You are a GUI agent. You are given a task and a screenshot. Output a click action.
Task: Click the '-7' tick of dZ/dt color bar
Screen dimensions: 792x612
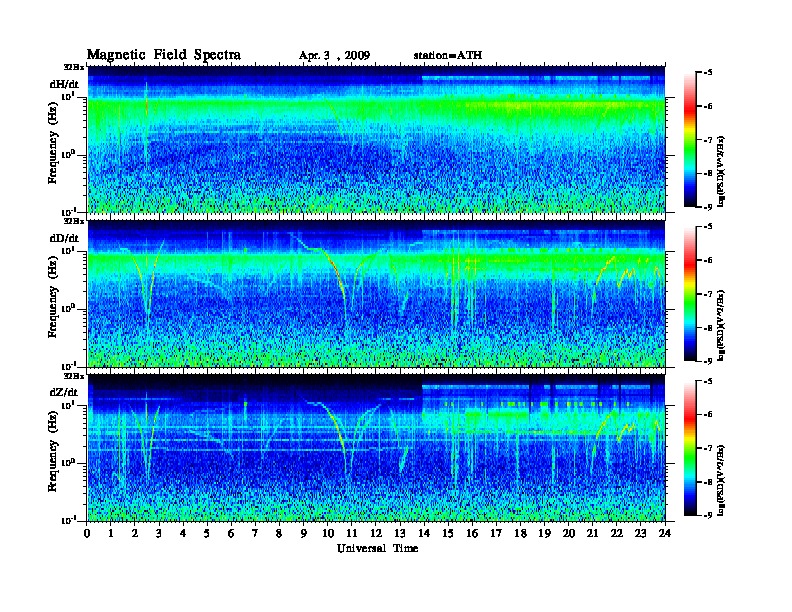click(x=708, y=448)
